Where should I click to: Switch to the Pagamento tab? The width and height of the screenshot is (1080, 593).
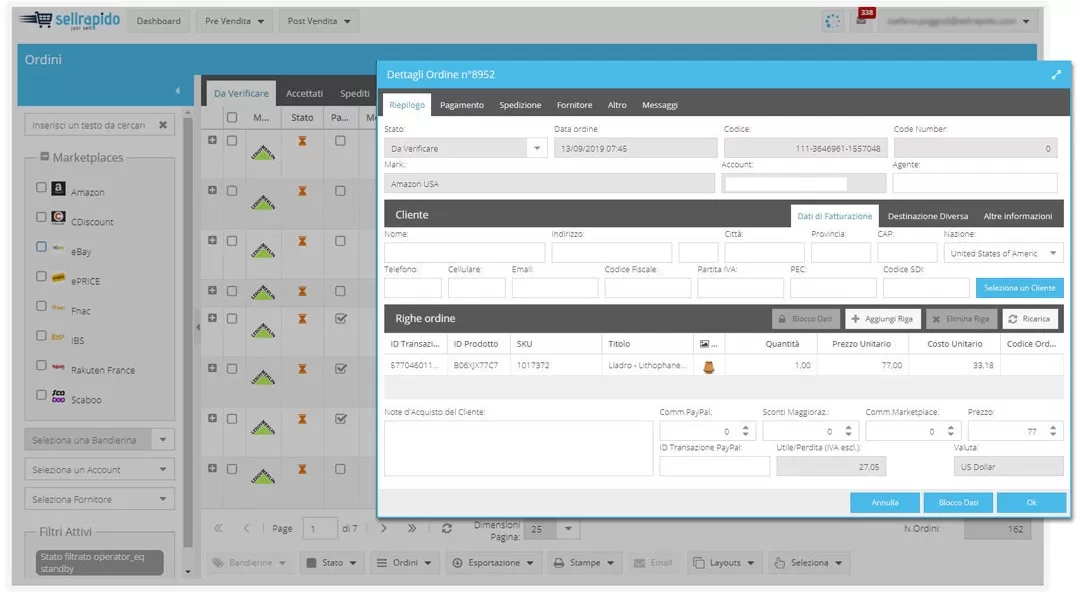(461, 105)
